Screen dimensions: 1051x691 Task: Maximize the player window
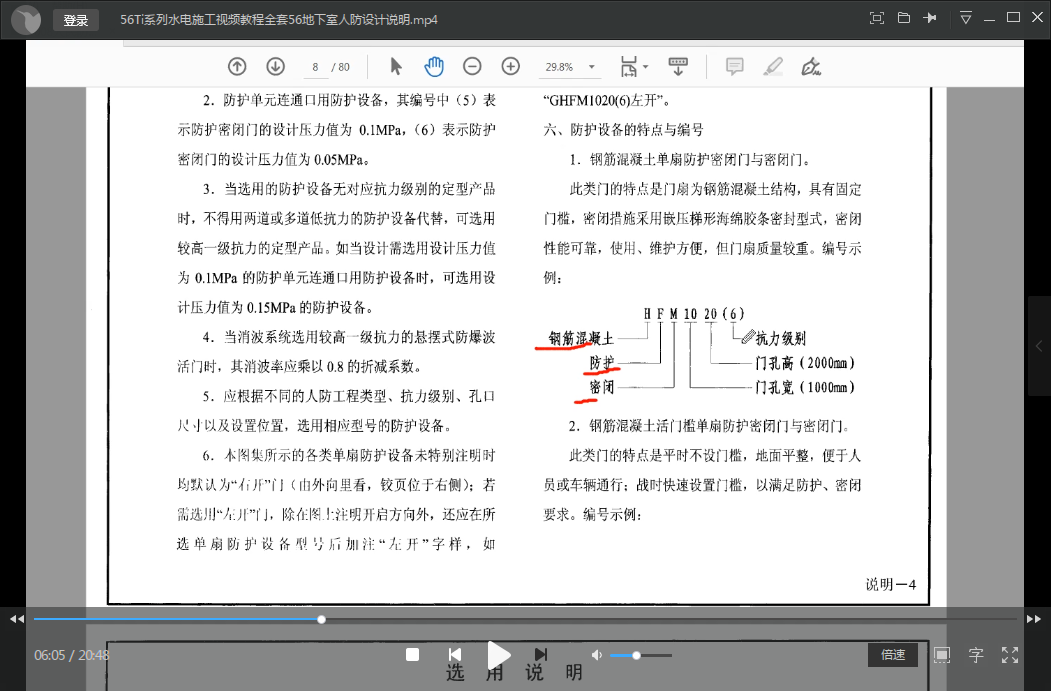pyautogui.click(x=1013, y=18)
